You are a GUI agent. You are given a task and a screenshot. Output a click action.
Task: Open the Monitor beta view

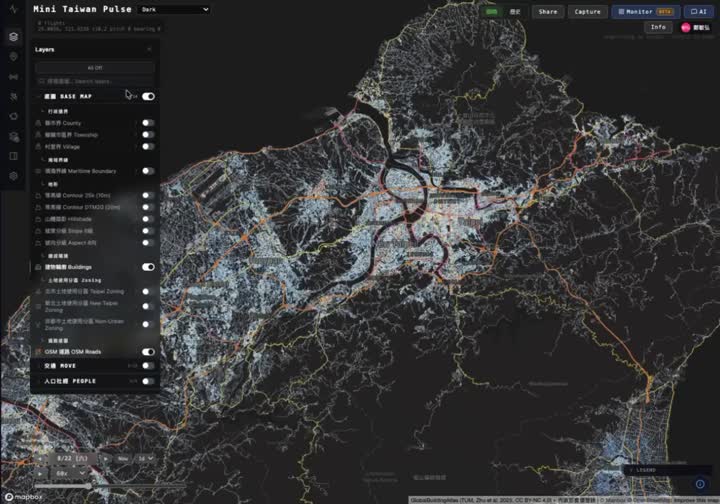(x=646, y=12)
